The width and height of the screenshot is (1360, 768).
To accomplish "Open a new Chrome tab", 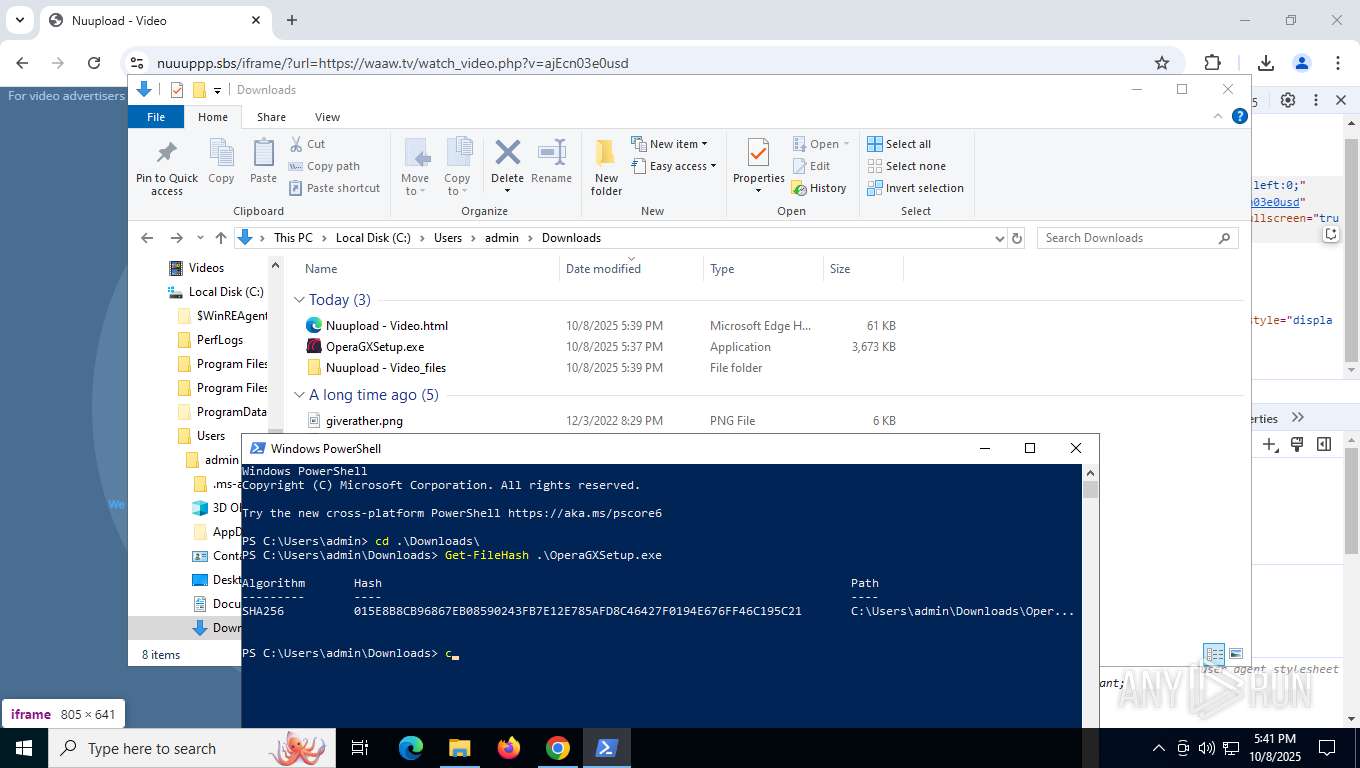I will [x=292, y=20].
